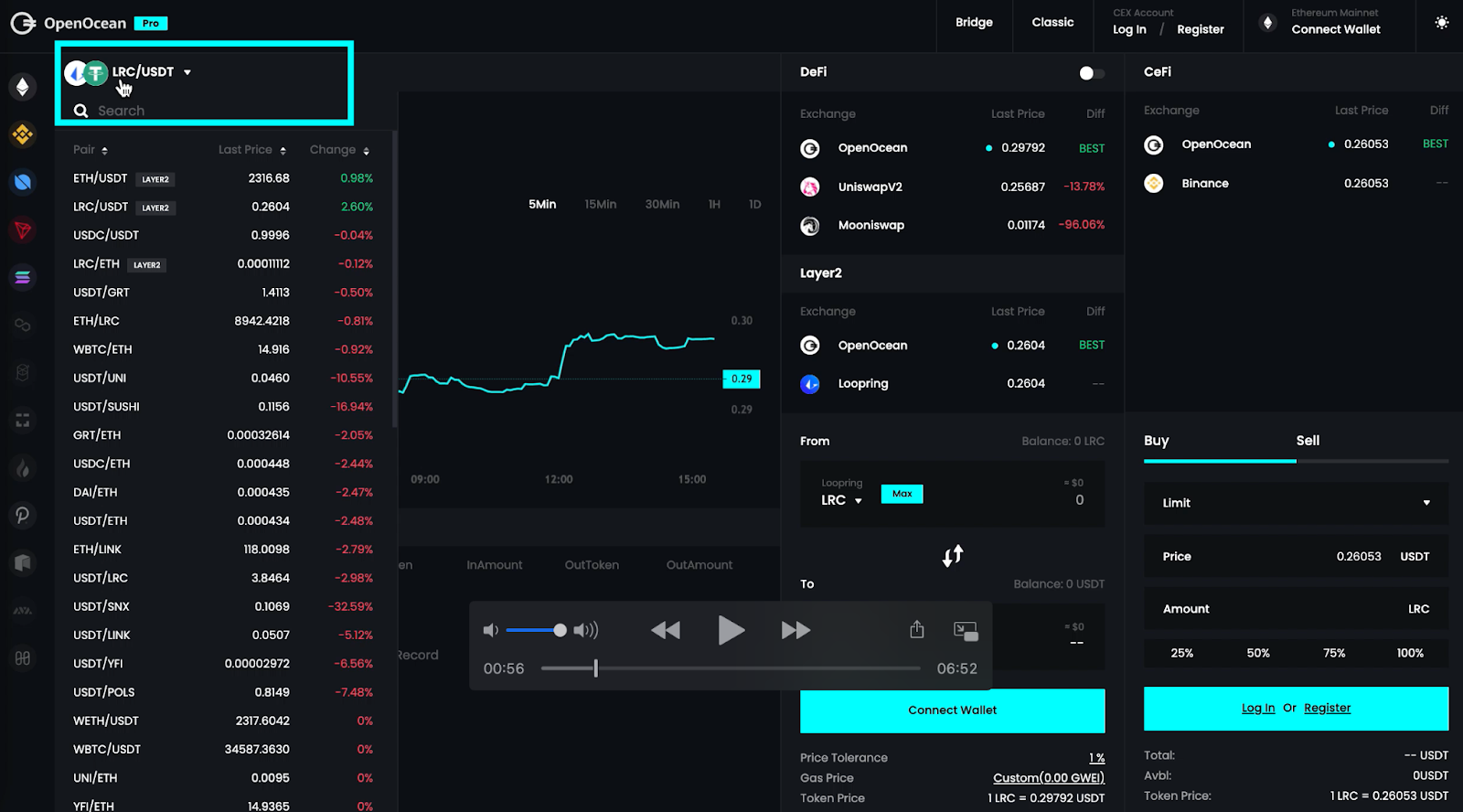Click the rewind playback button
The height and width of the screenshot is (812, 1463).
point(666,630)
